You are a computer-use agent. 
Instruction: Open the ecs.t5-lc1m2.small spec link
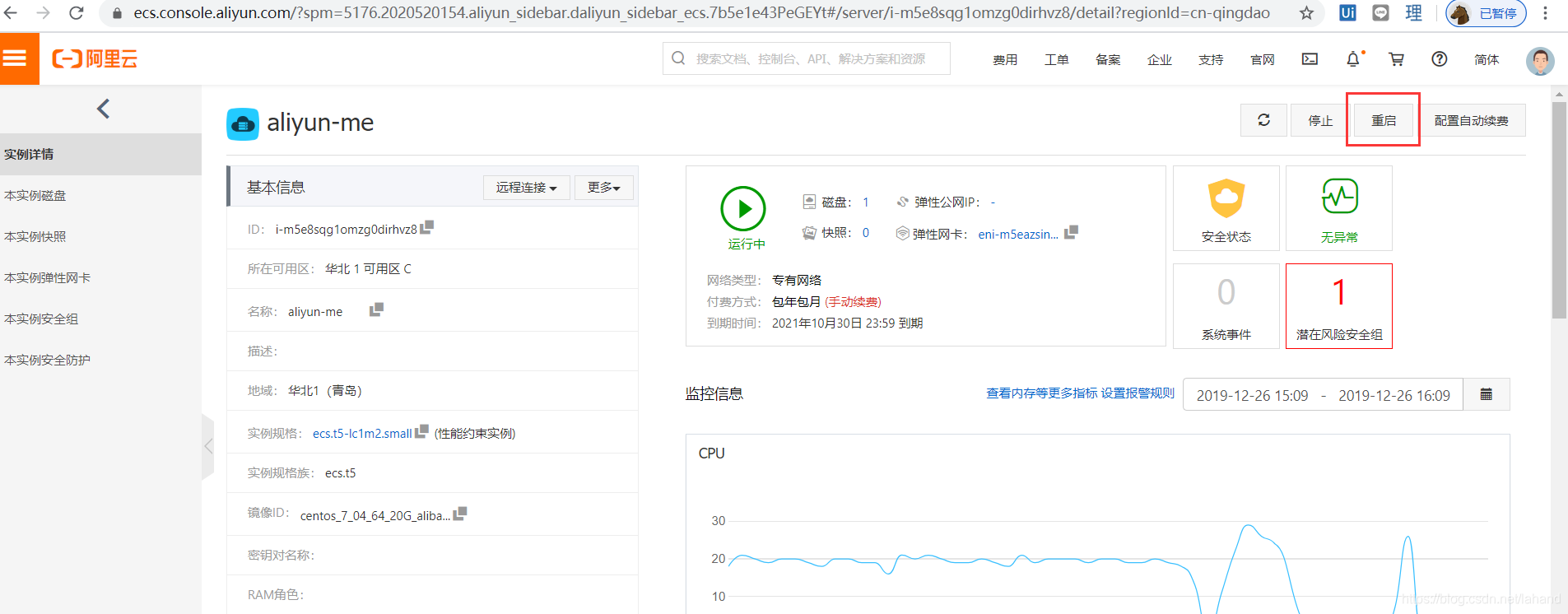point(362,433)
